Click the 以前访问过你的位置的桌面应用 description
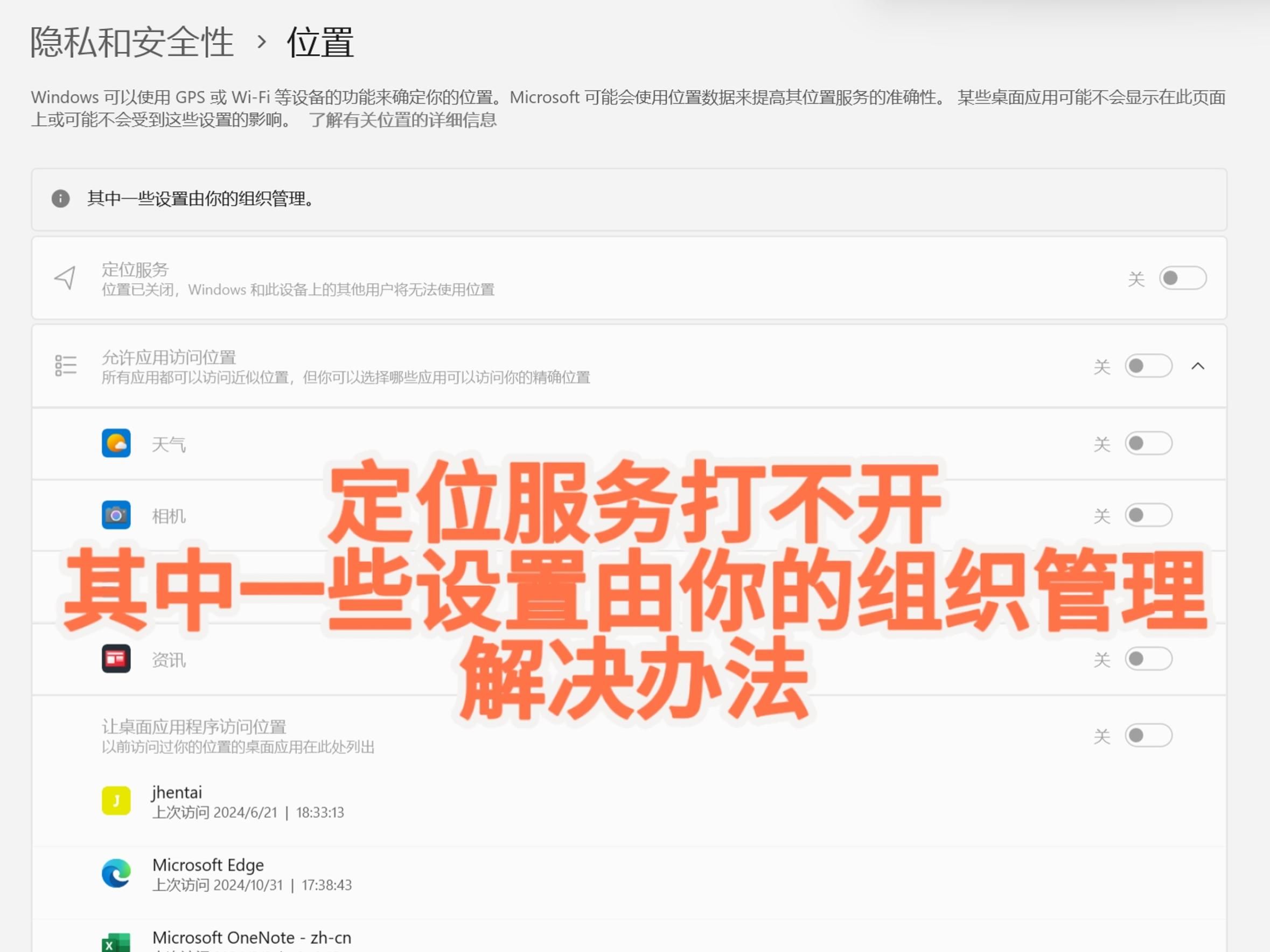The height and width of the screenshot is (952, 1270). click(238, 746)
